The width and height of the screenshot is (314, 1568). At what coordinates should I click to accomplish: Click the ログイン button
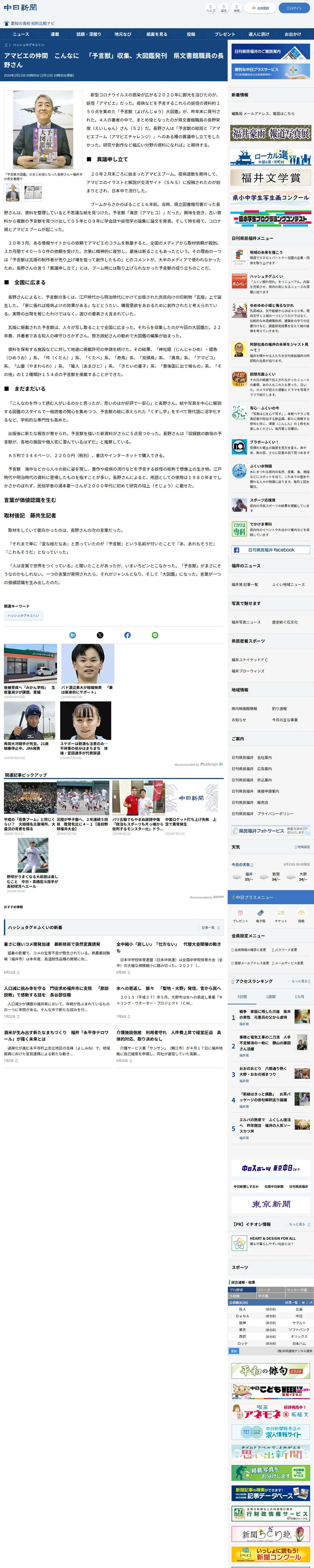tap(294, 8)
